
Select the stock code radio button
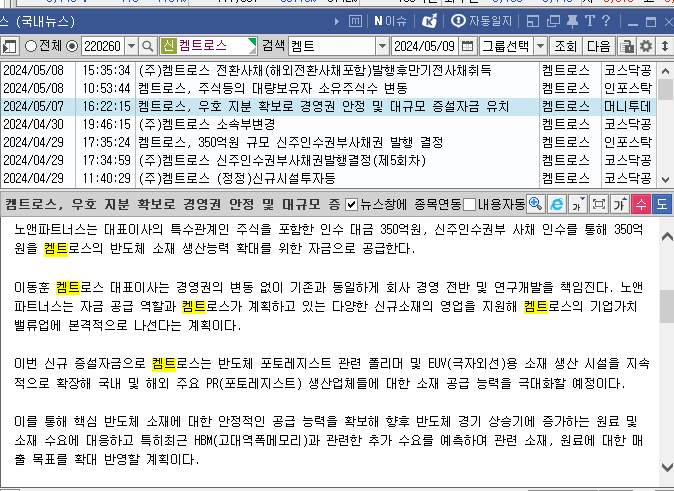tap(73, 46)
